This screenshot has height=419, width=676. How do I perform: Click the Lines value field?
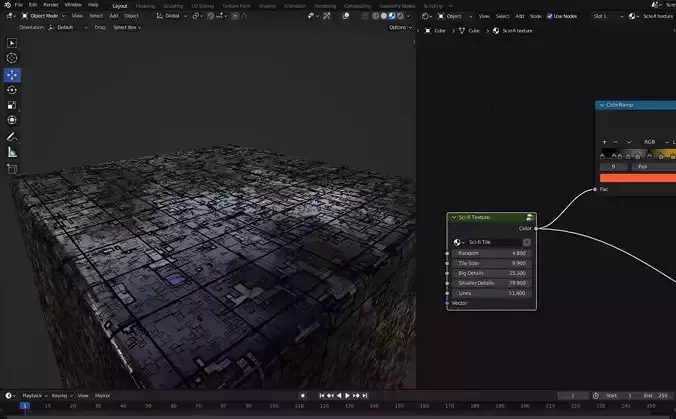491,293
